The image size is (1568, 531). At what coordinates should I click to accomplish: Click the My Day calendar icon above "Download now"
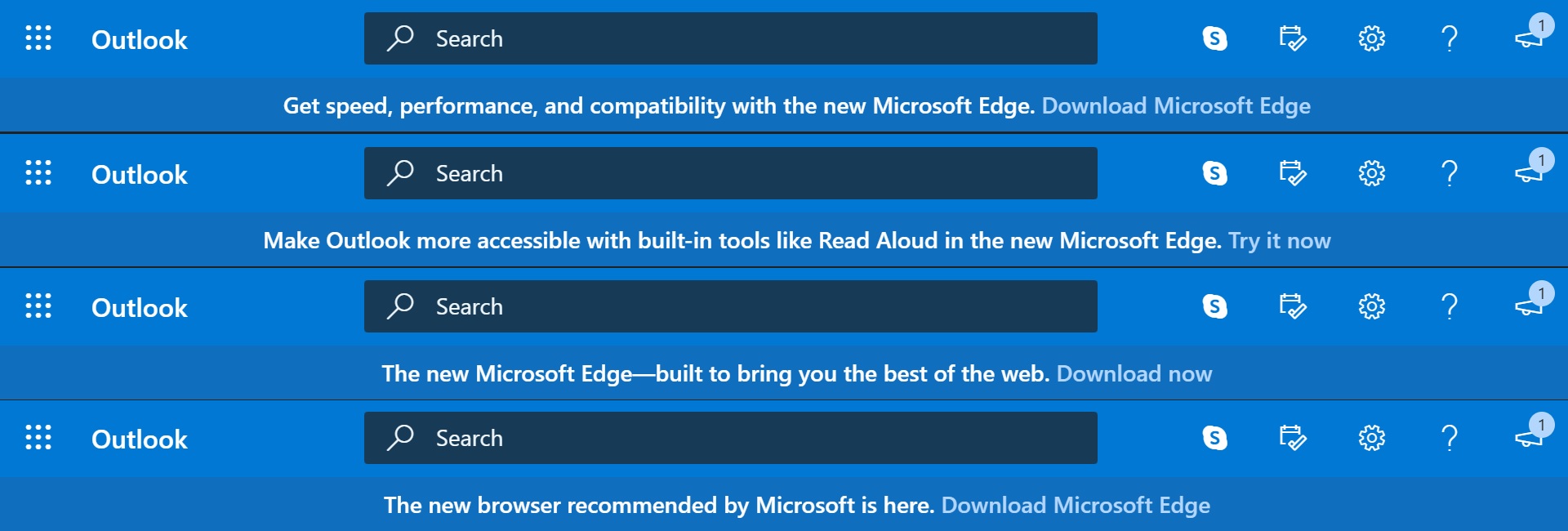pyautogui.click(x=1292, y=306)
